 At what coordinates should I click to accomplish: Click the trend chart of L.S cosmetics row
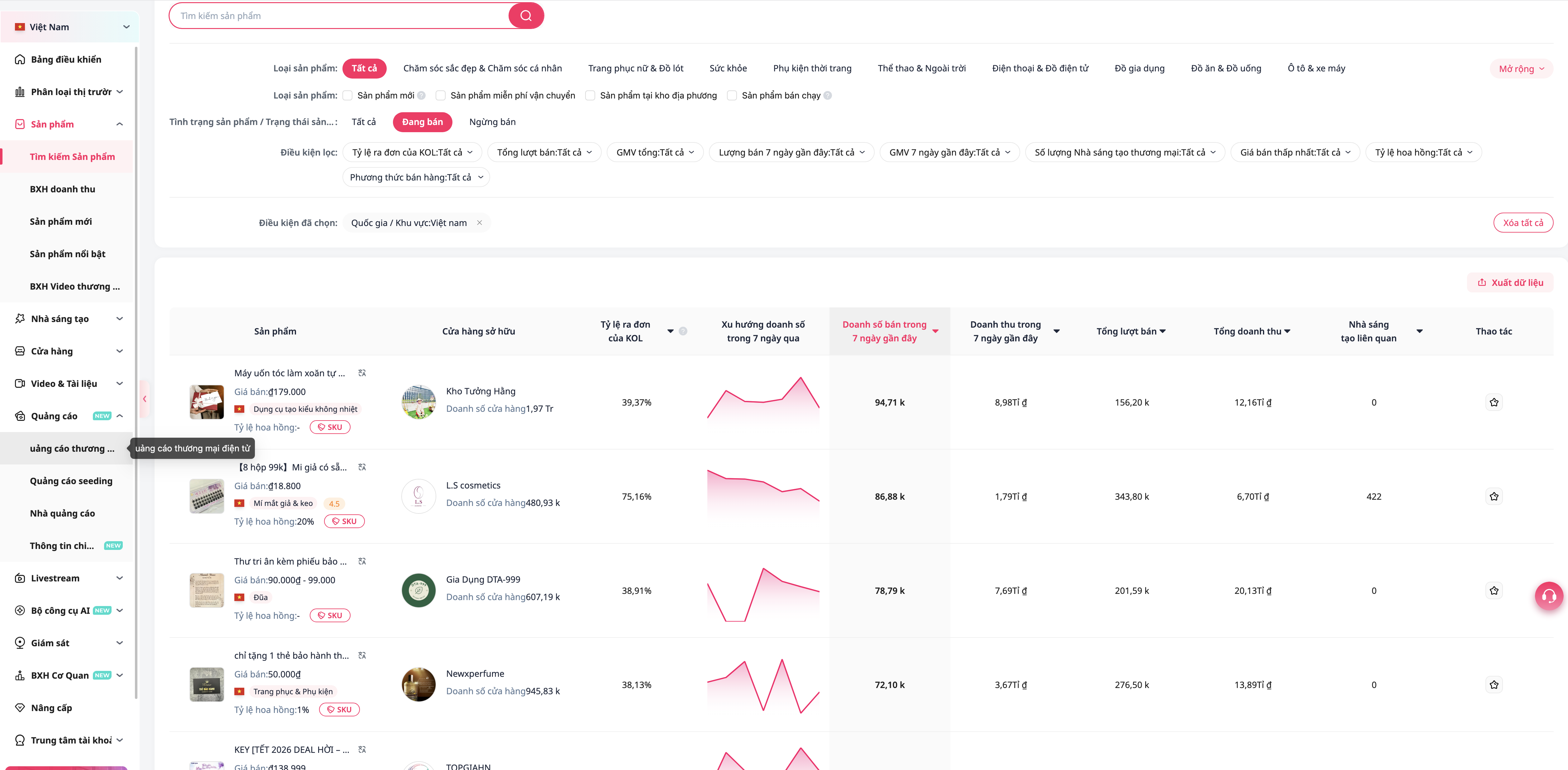(763, 495)
